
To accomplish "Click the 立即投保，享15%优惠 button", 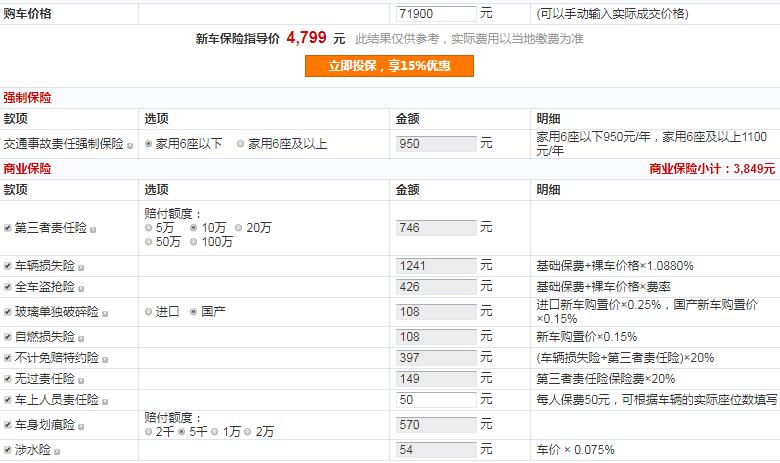I will coord(389,66).
